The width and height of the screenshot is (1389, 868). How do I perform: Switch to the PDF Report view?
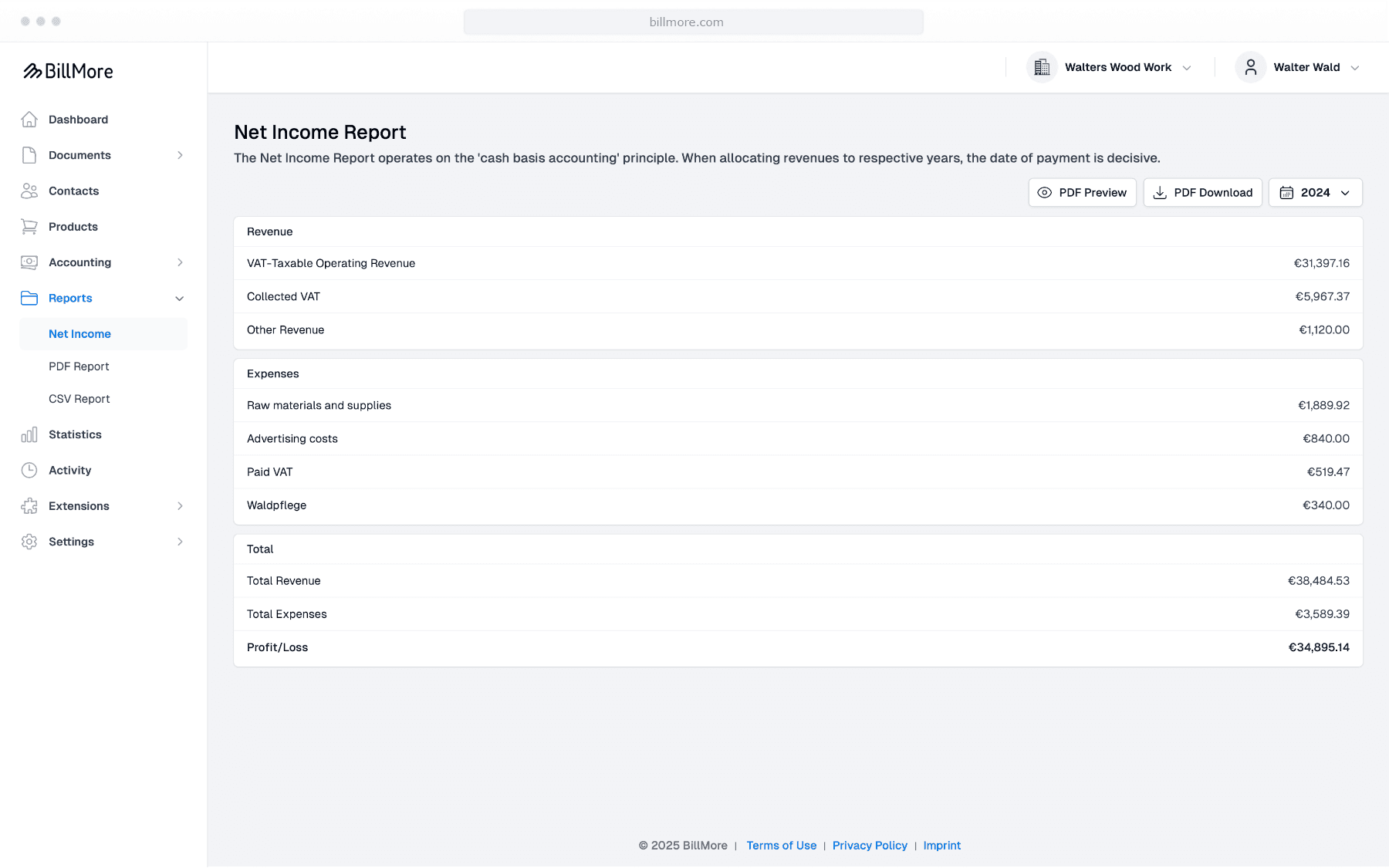pos(79,366)
